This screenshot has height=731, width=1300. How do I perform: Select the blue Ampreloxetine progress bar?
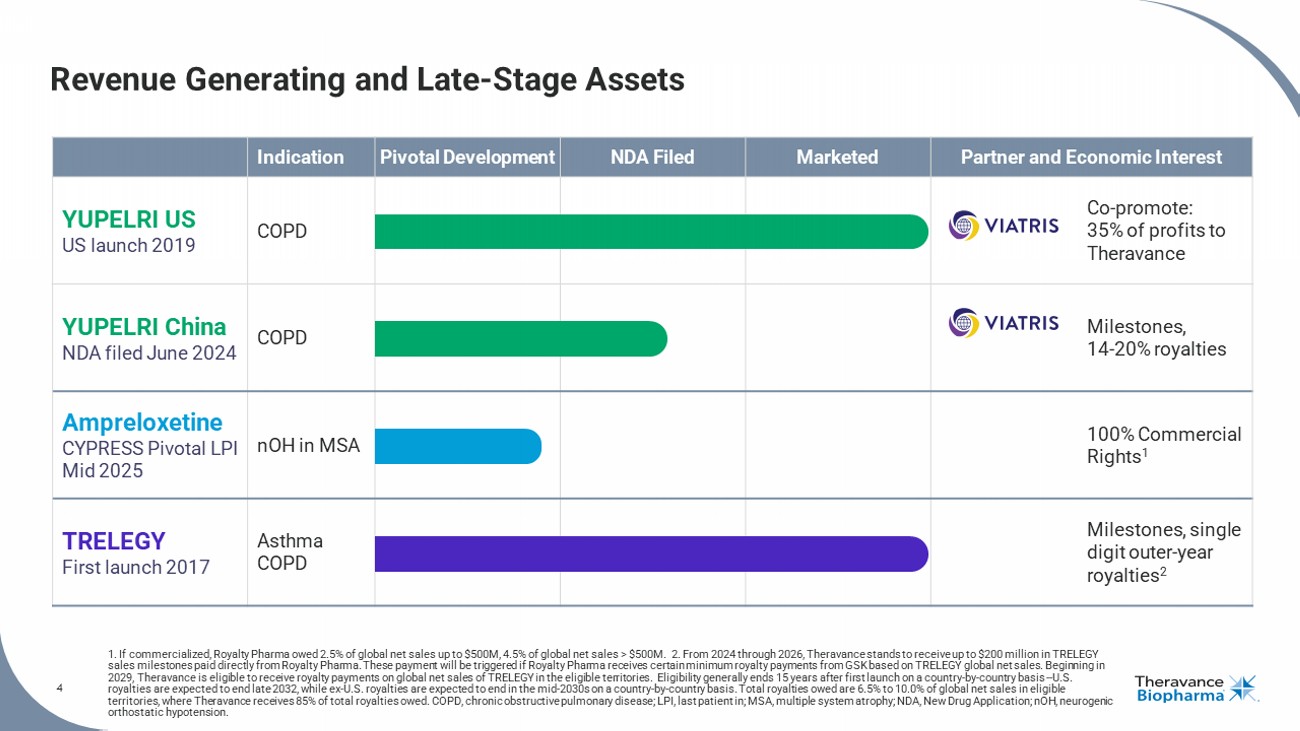pos(457,446)
